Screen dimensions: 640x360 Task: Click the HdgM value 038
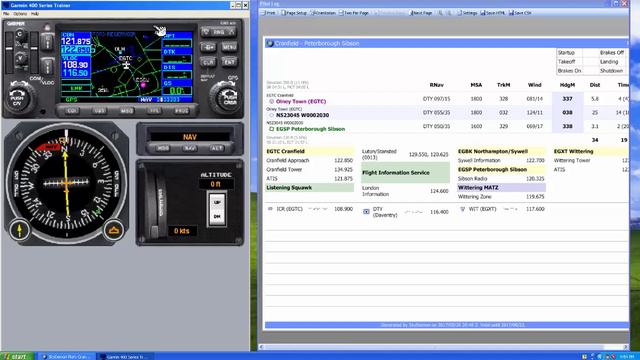[567, 113]
